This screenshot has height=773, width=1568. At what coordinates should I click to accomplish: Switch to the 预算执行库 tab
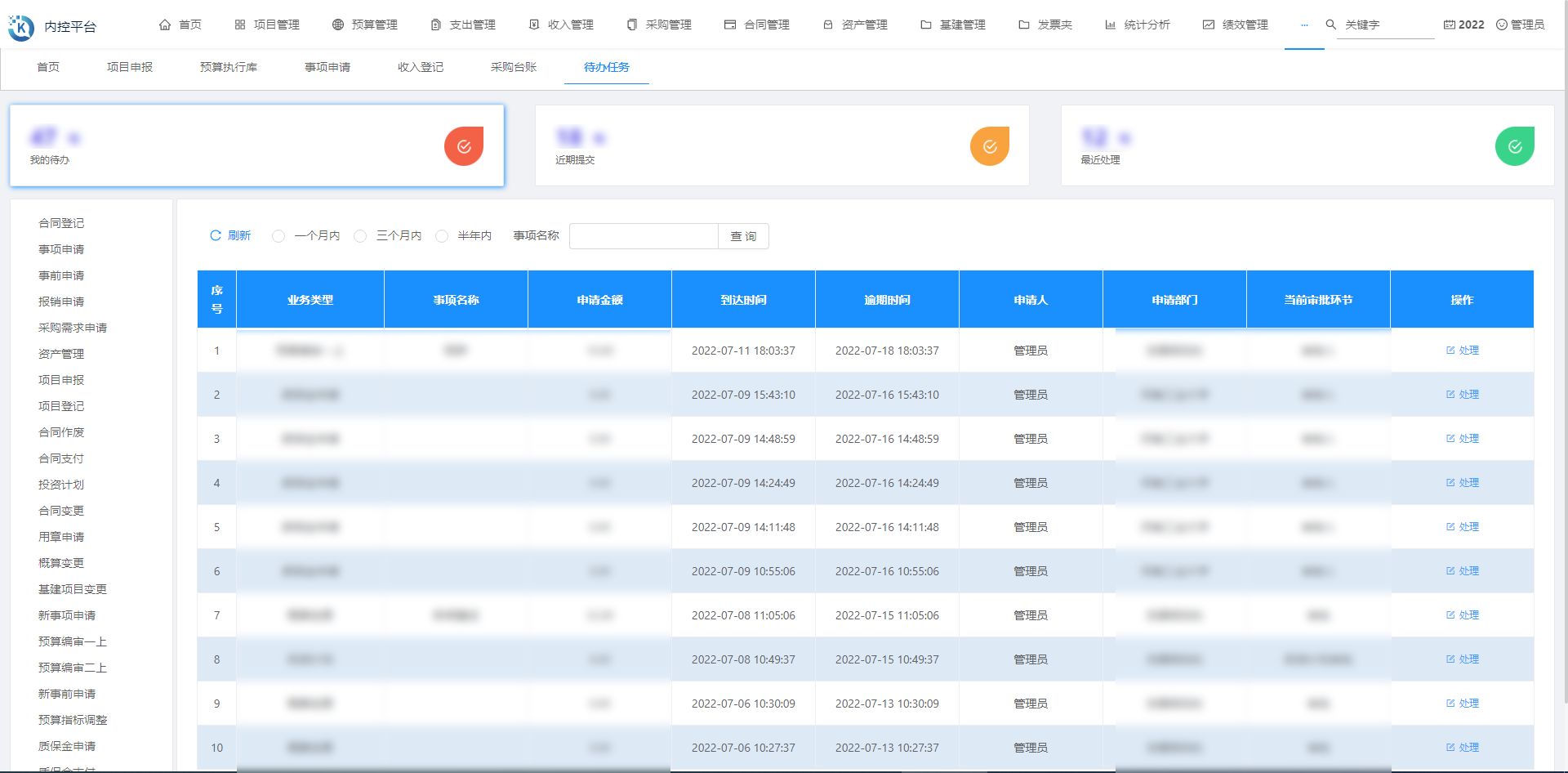point(228,68)
